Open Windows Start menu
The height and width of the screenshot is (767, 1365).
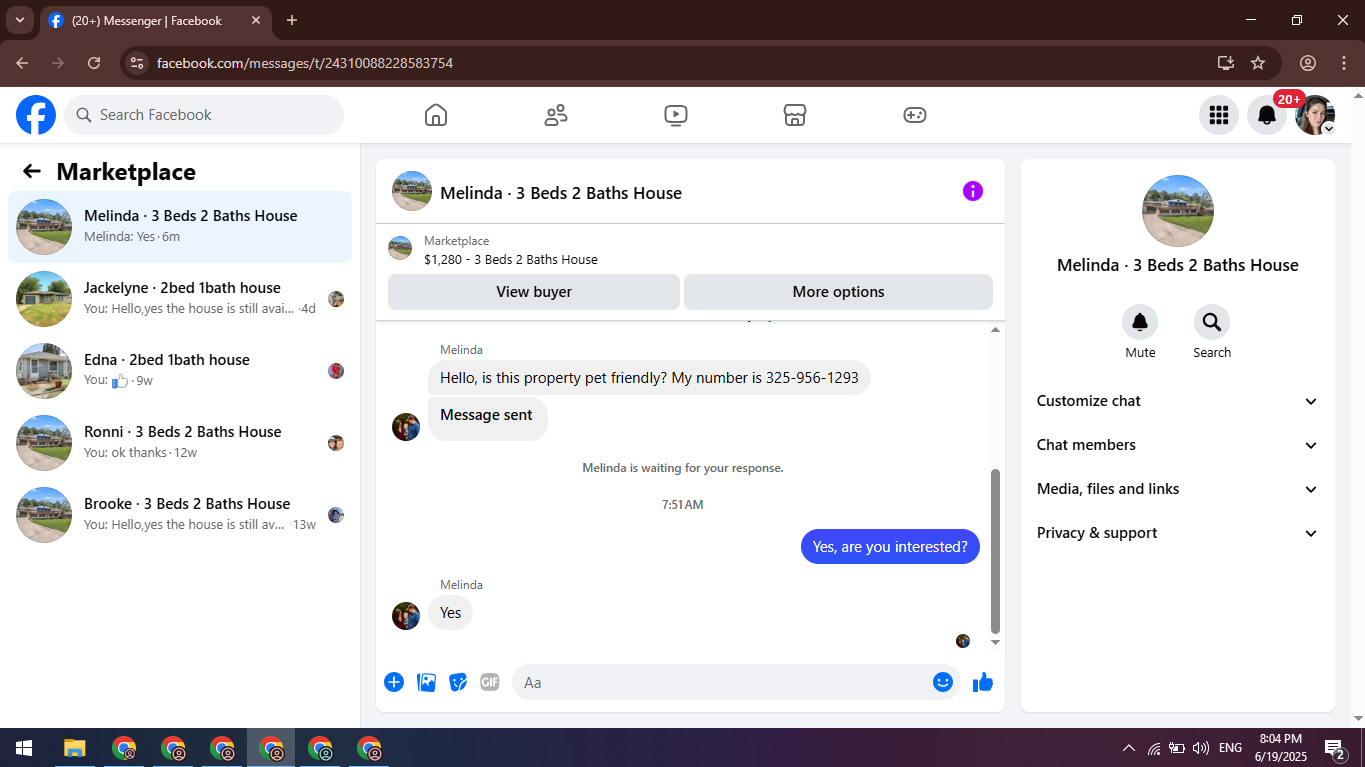point(24,748)
